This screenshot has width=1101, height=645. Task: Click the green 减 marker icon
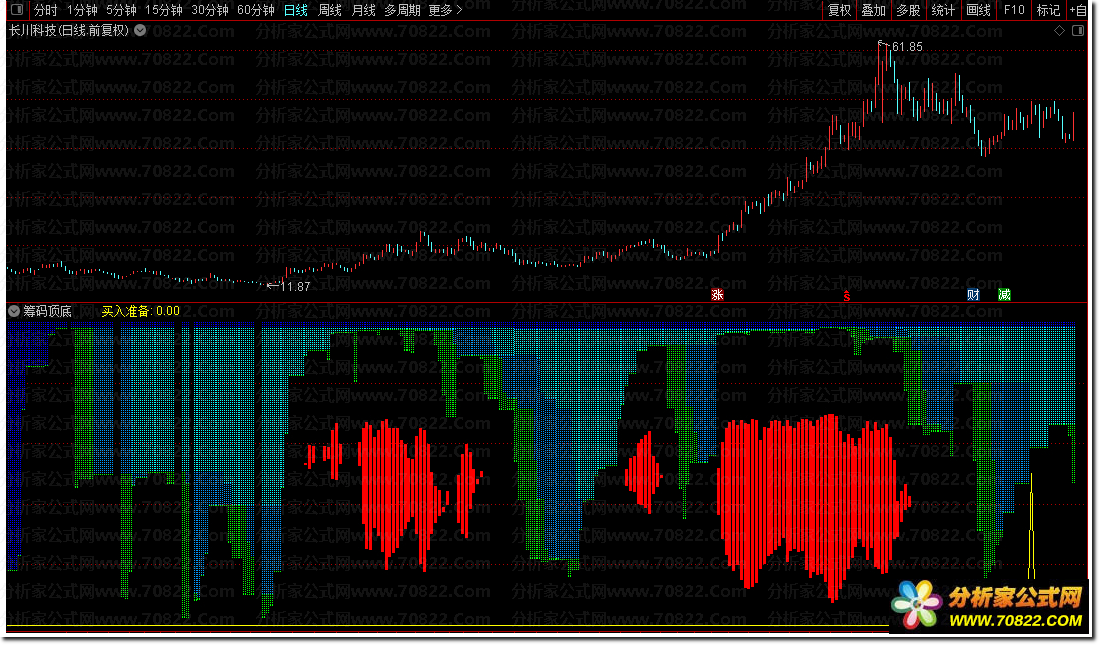tap(1005, 295)
